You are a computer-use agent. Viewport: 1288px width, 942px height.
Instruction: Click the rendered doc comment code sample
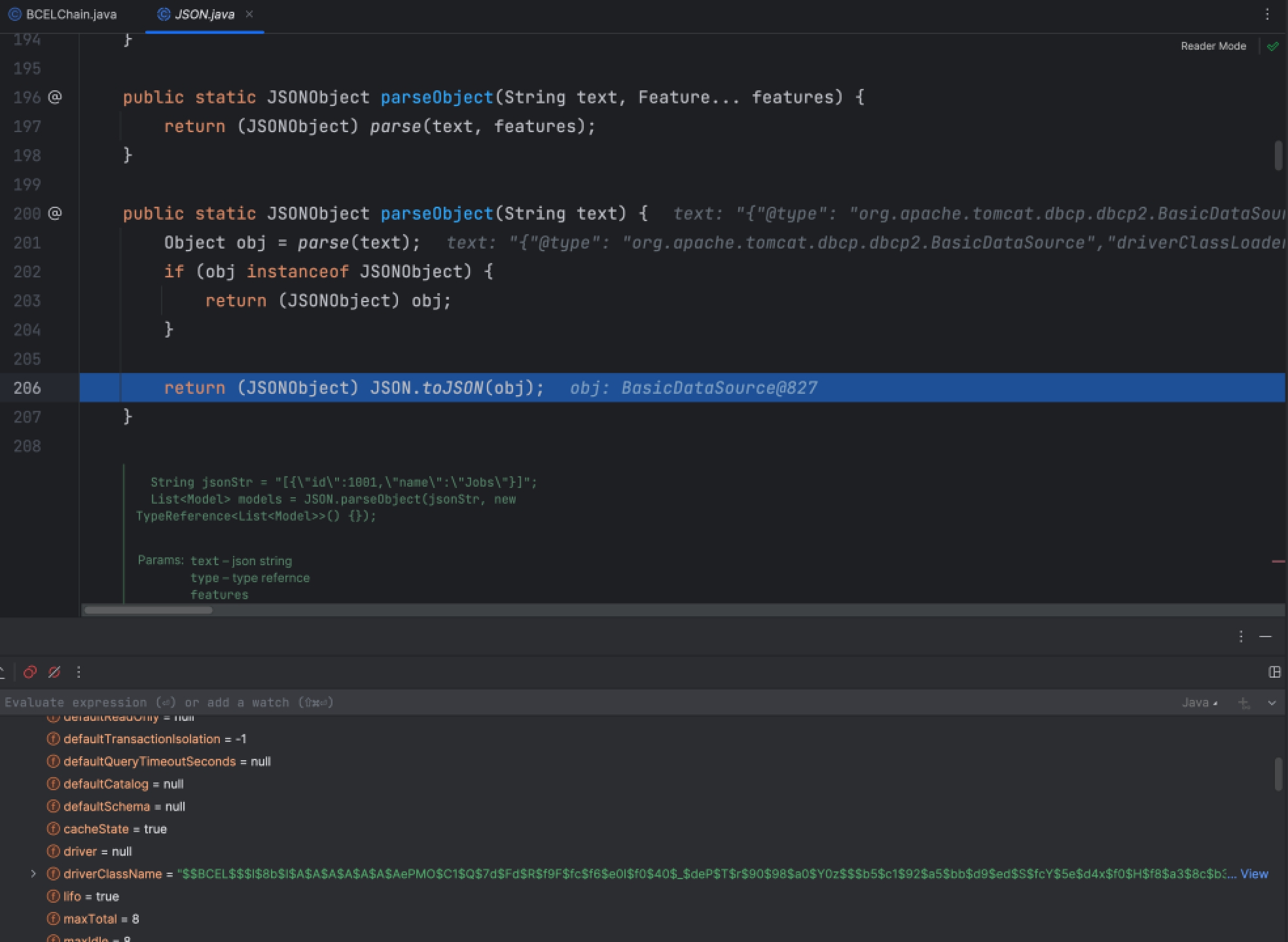point(336,499)
